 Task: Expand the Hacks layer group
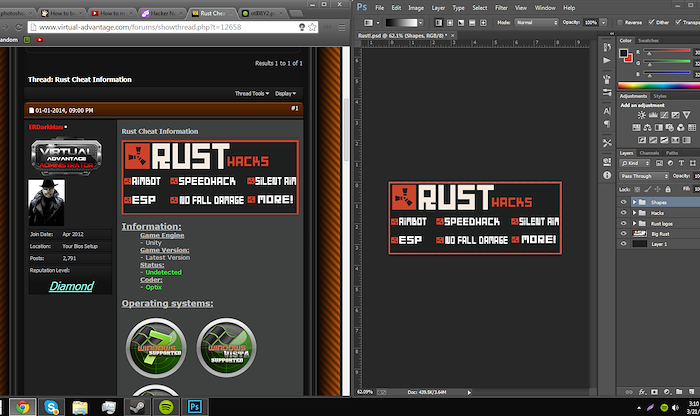(634, 213)
